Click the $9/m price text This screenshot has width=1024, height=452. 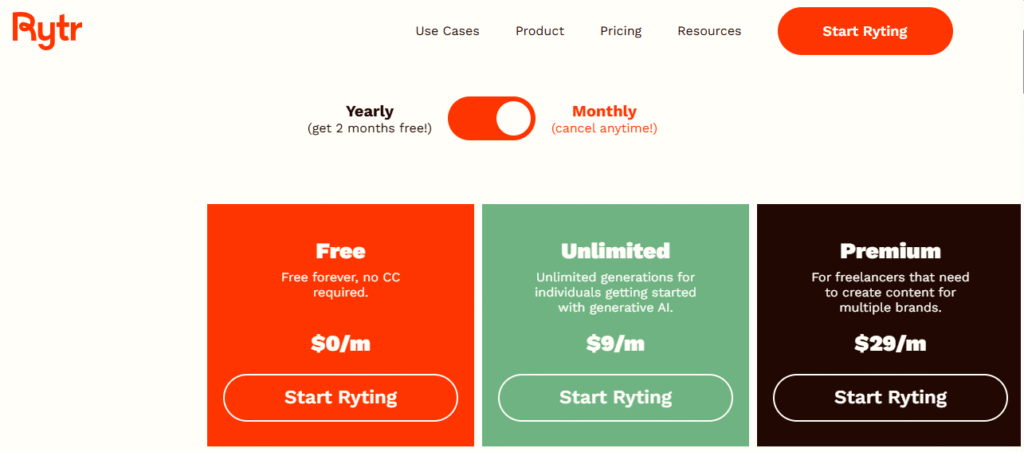(615, 344)
